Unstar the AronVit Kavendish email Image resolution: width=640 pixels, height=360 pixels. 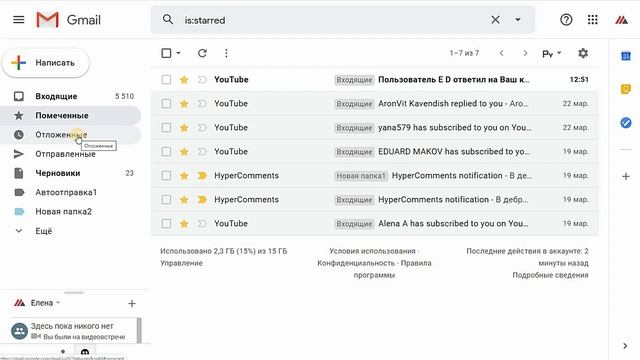(x=184, y=104)
